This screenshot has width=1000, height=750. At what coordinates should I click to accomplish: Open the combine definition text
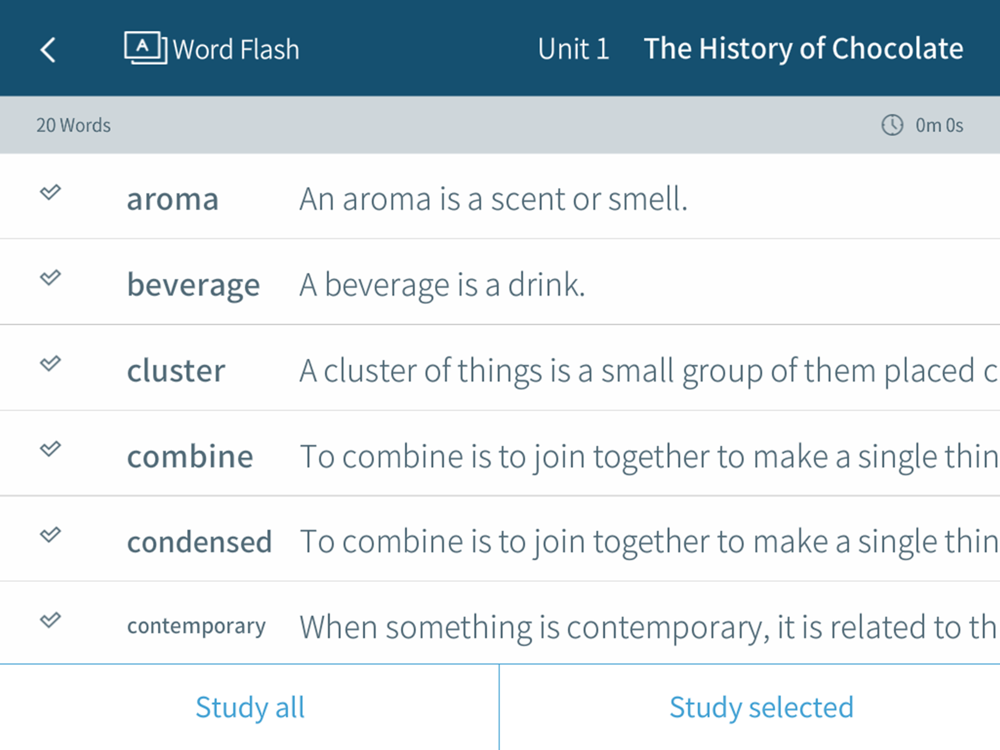tap(649, 457)
